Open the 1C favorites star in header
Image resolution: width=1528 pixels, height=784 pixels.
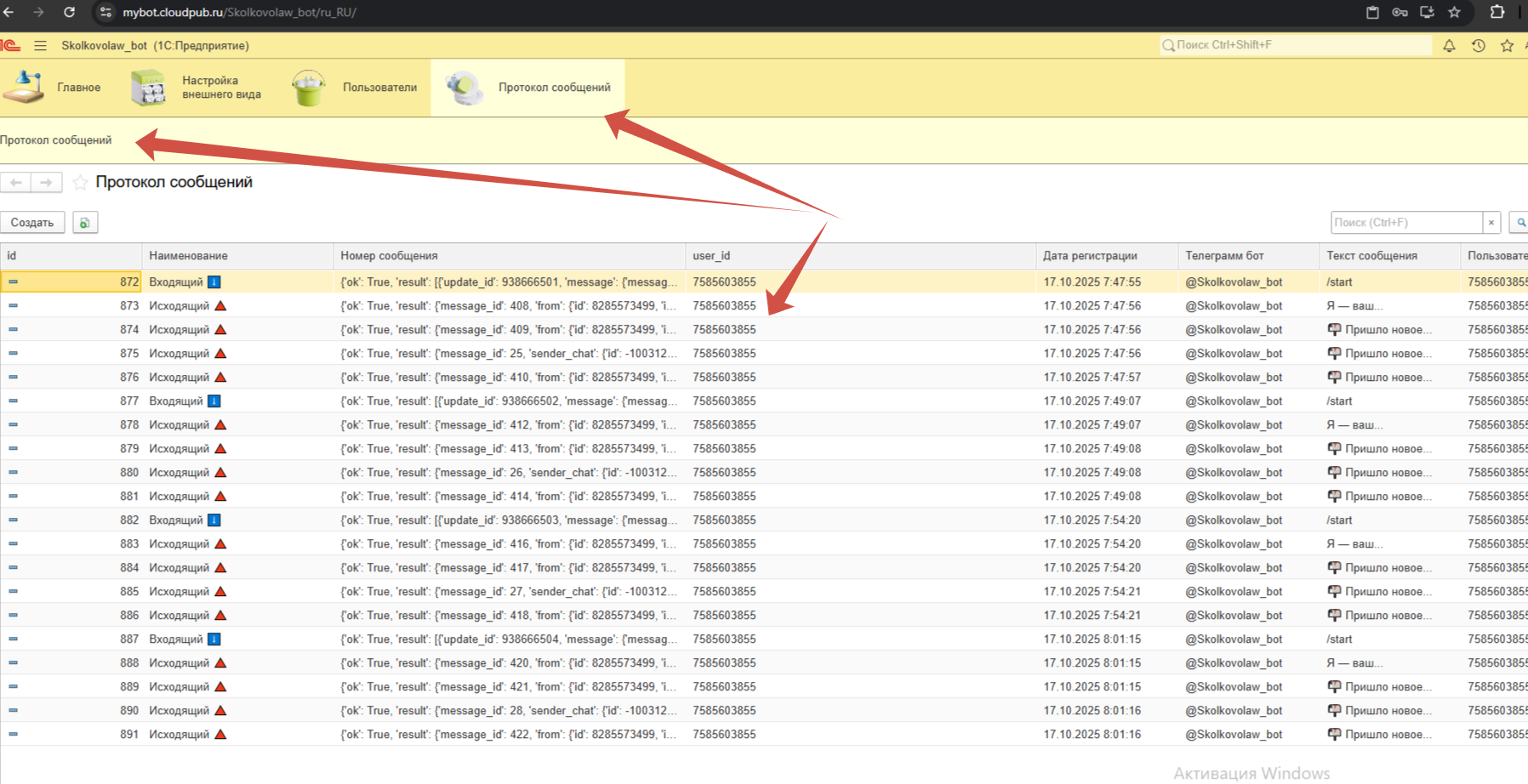tap(1507, 46)
